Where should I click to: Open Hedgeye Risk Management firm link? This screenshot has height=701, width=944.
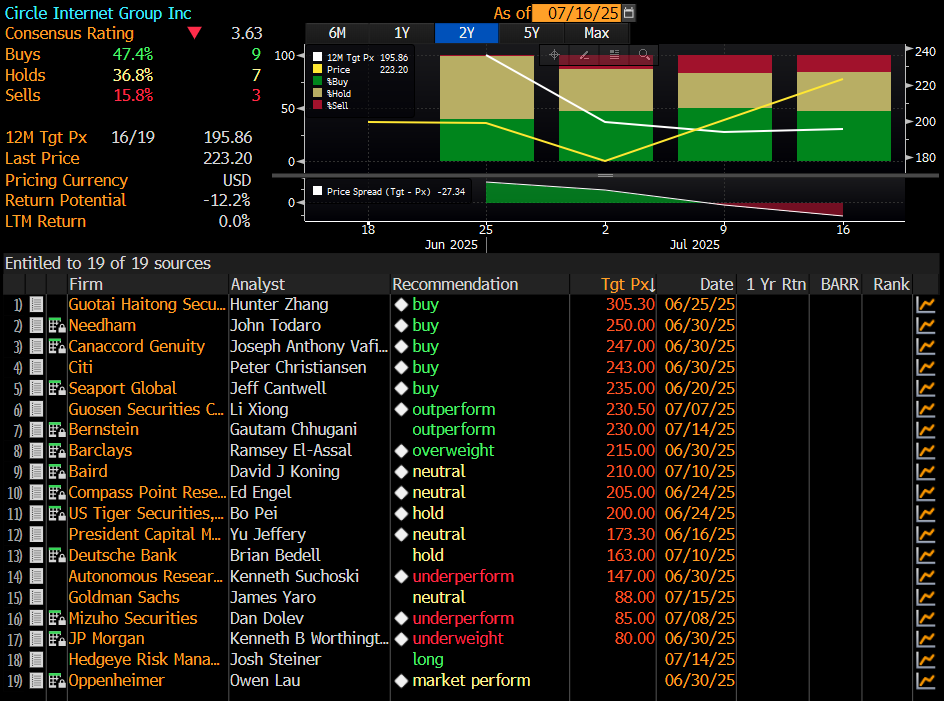point(144,660)
